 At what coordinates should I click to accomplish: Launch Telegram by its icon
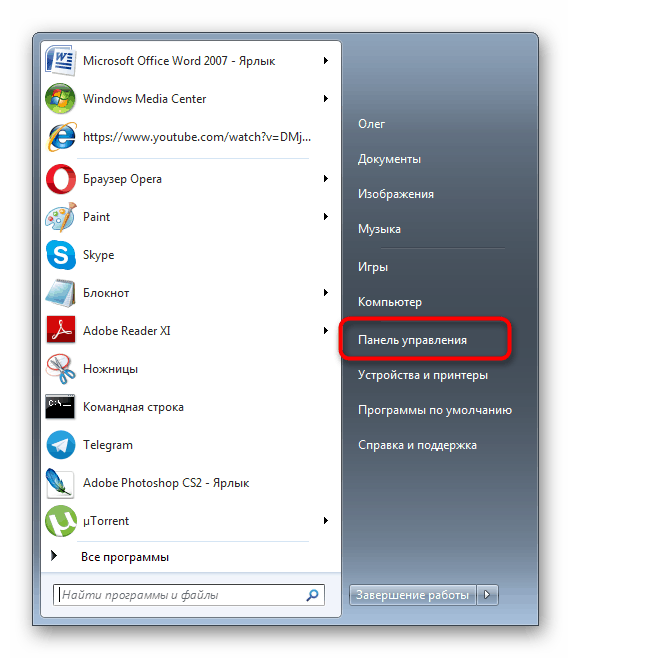coord(61,445)
